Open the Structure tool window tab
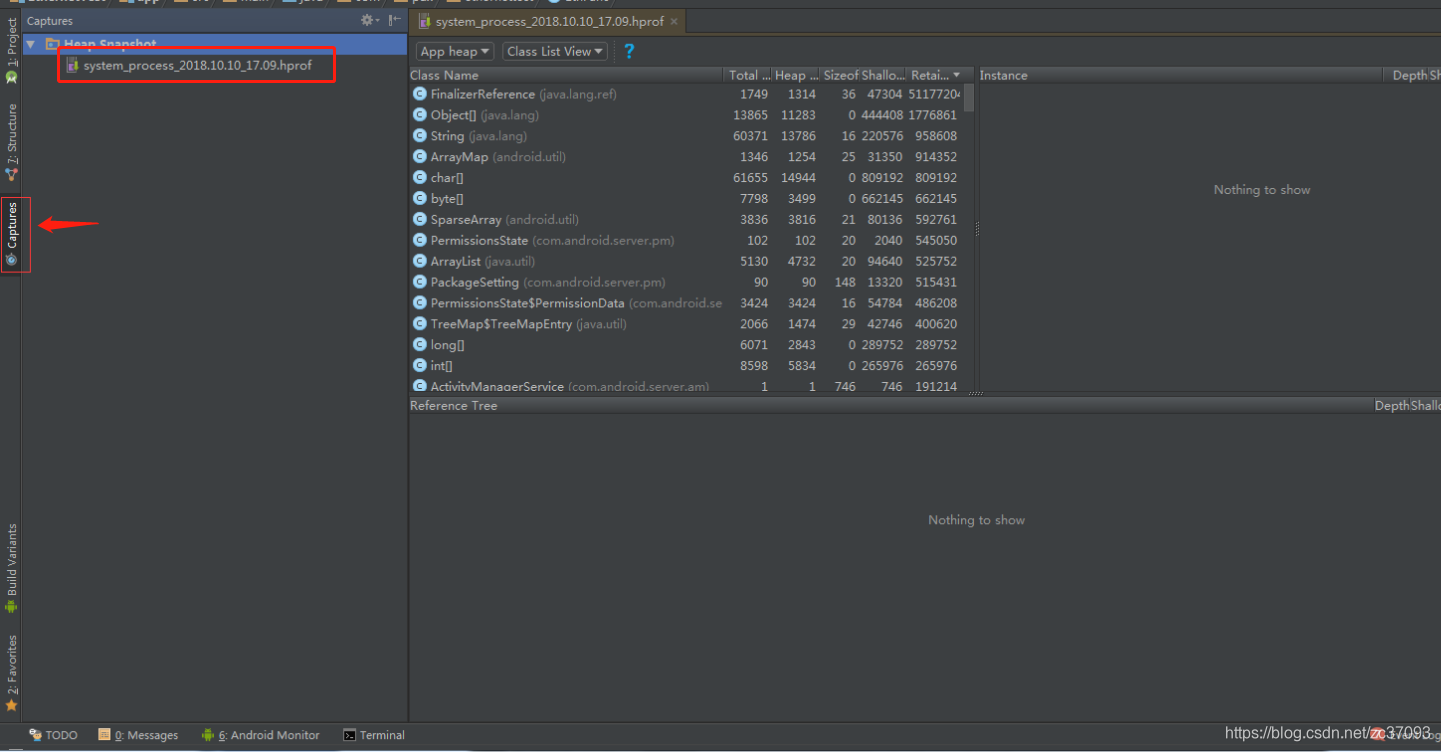1441x752 pixels. tap(11, 141)
